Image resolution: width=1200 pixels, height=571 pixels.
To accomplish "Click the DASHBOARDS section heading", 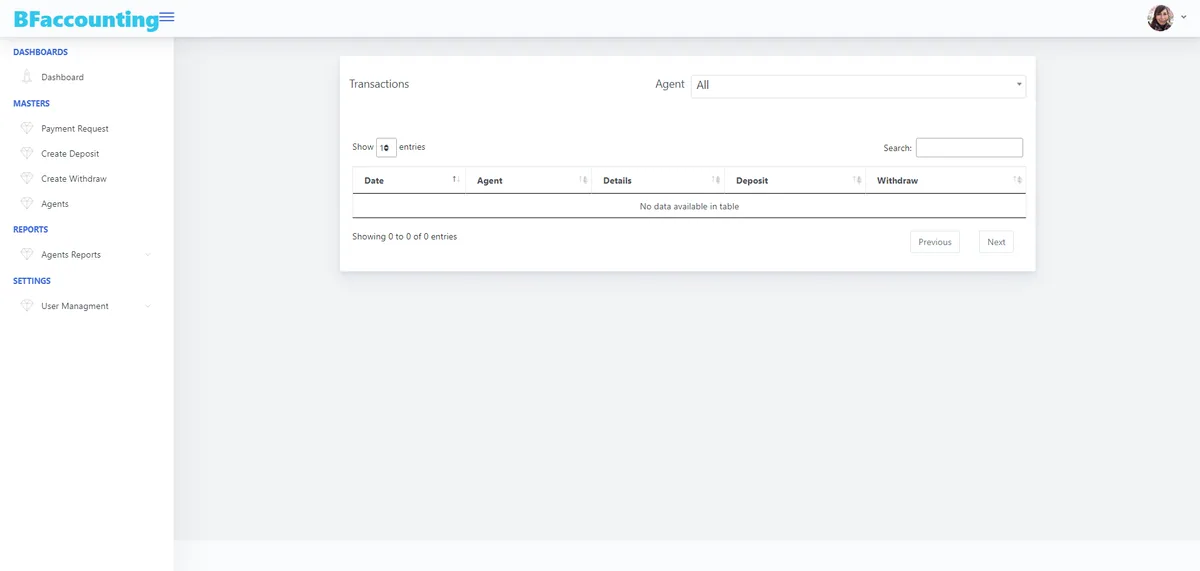I will pyautogui.click(x=40, y=52).
